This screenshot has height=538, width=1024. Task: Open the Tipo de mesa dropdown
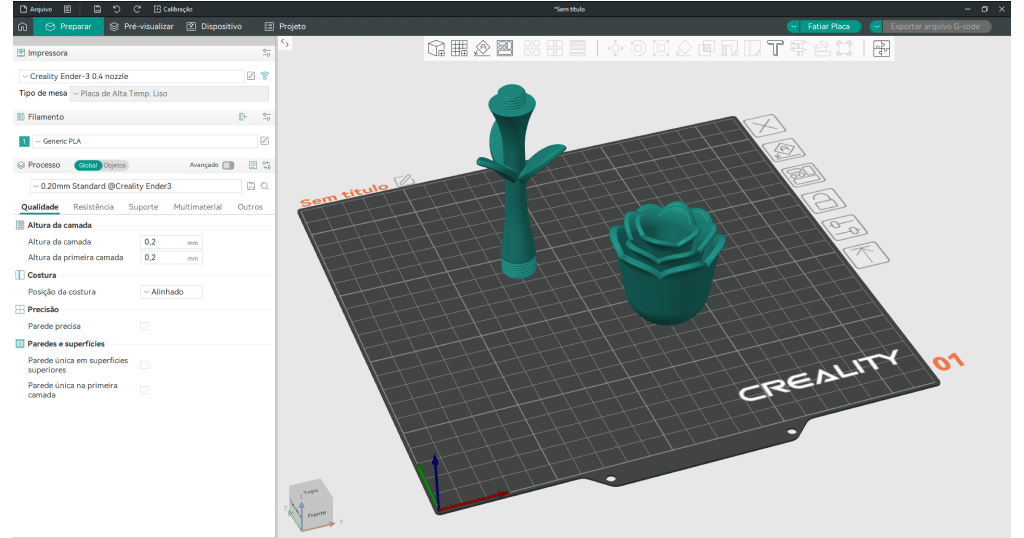[169, 93]
